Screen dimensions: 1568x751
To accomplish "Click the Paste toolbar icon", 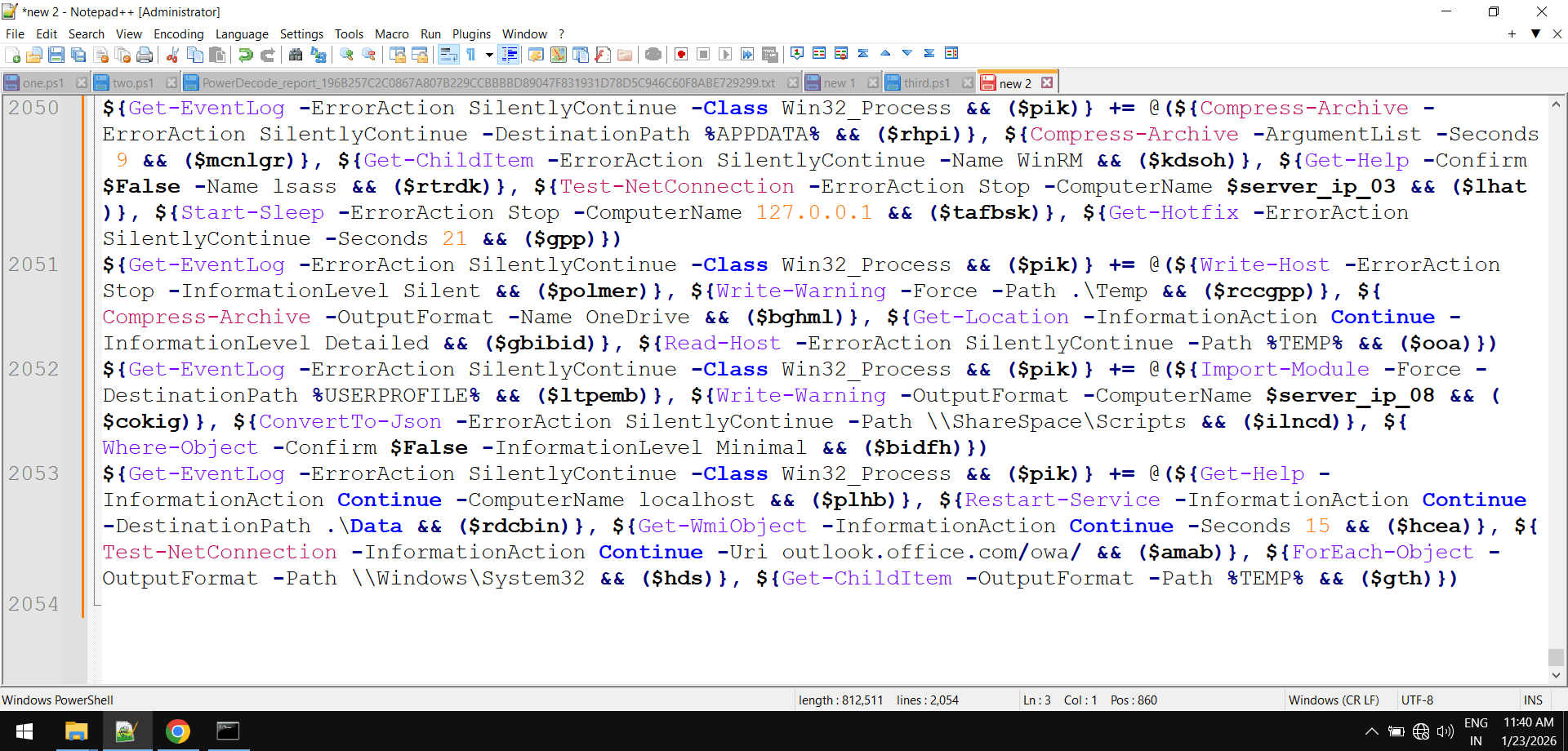I will [x=217, y=54].
